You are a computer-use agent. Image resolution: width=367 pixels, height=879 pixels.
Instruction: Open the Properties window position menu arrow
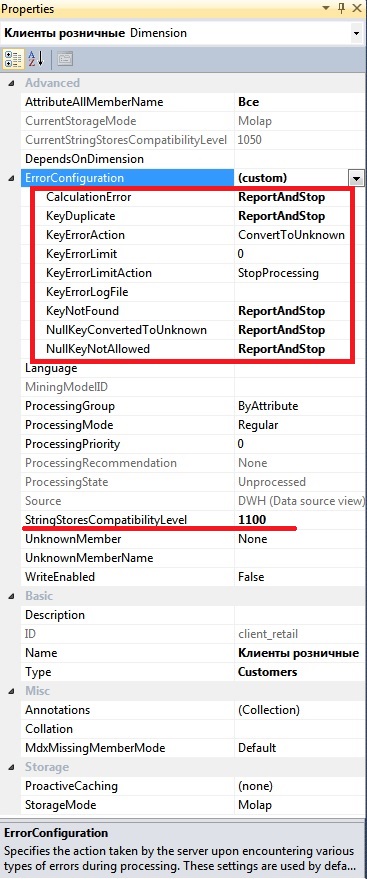(326, 8)
